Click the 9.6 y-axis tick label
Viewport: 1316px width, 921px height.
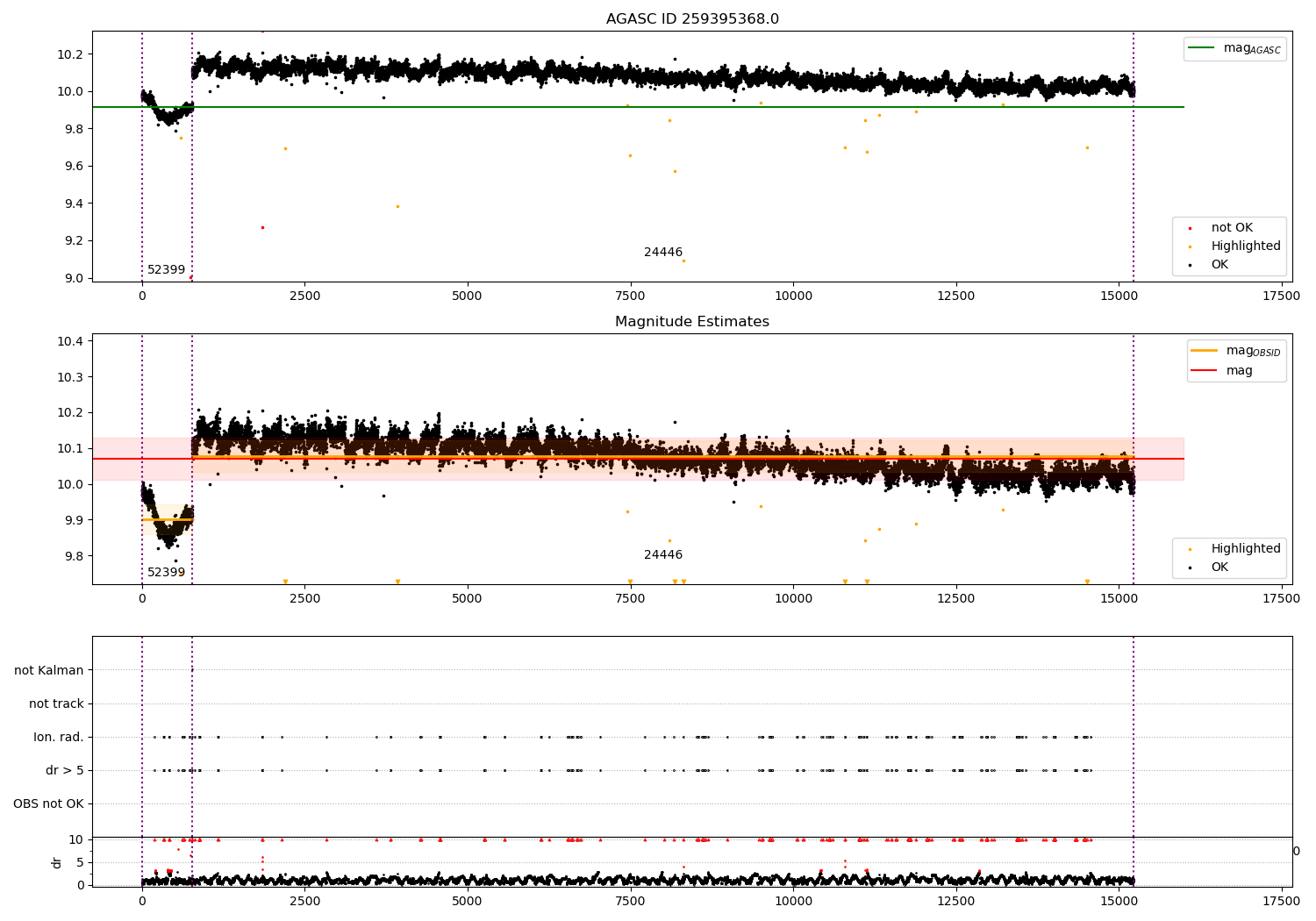coord(74,167)
